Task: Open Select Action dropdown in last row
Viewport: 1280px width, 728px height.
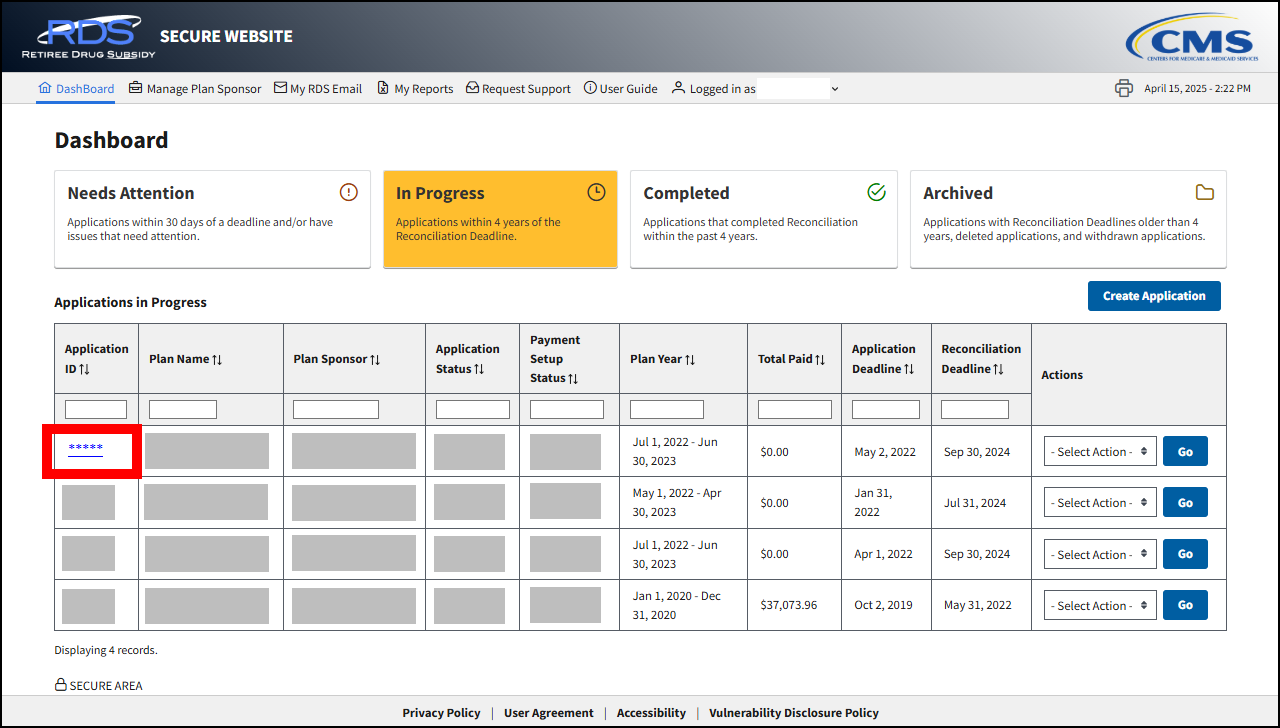Action: pos(1100,606)
